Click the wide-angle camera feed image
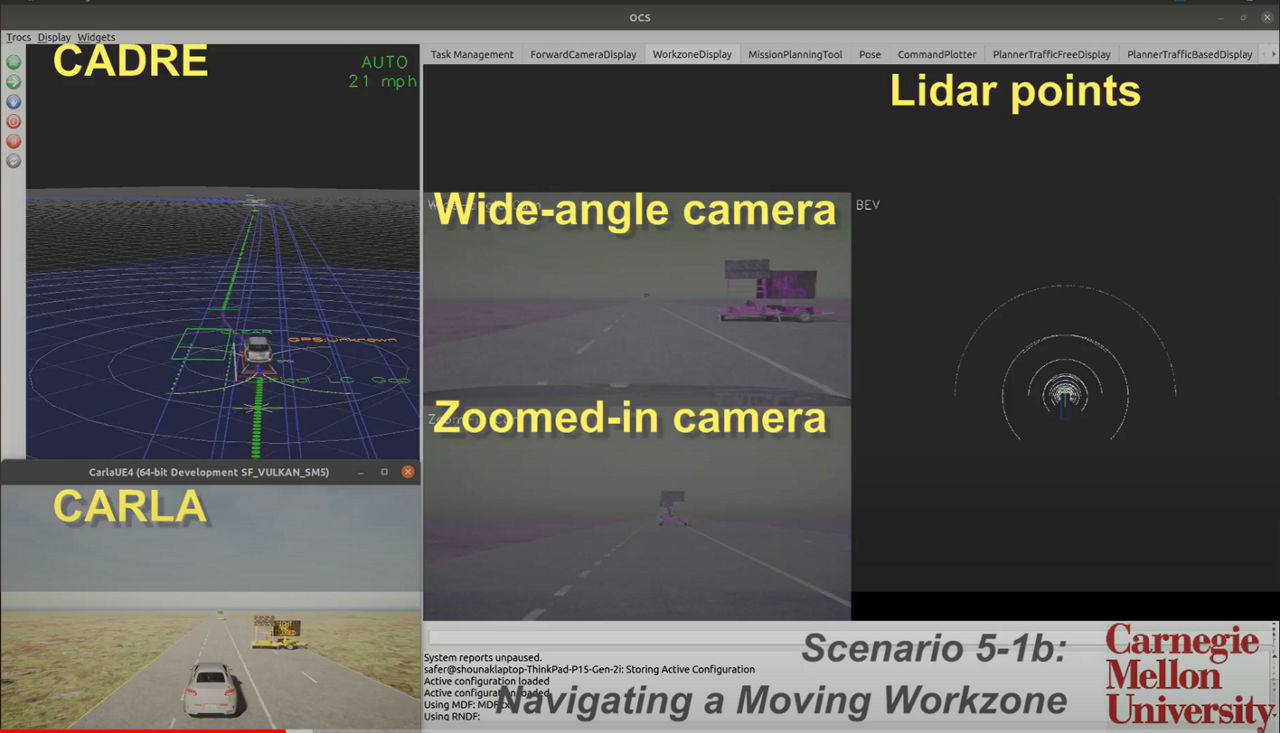The image size is (1280, 733). (637, 298)
